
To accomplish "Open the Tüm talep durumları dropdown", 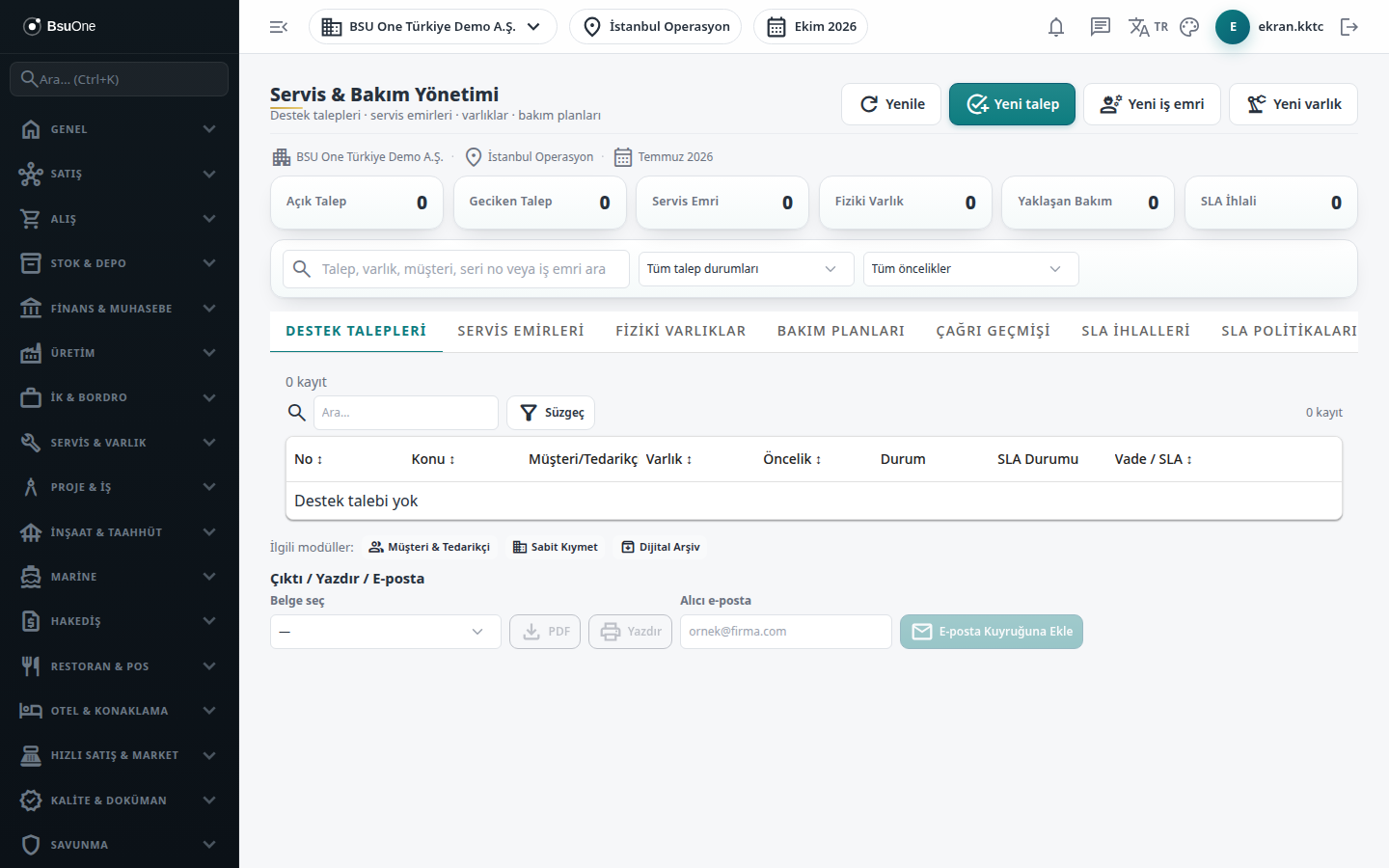I will [747, 269].
